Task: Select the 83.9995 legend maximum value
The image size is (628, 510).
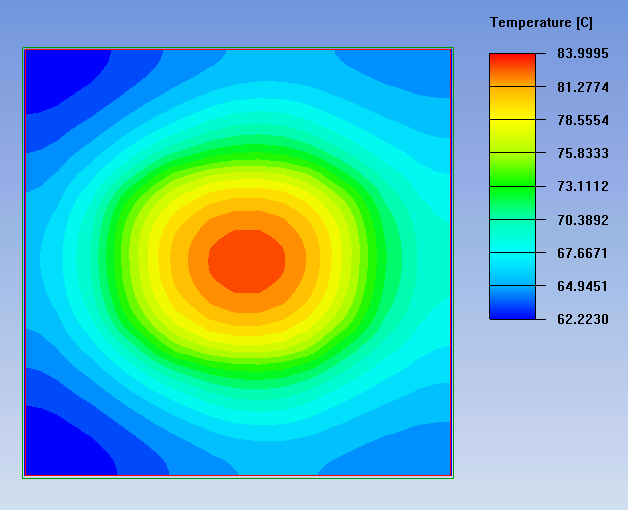Action: [x=583, y=53]
